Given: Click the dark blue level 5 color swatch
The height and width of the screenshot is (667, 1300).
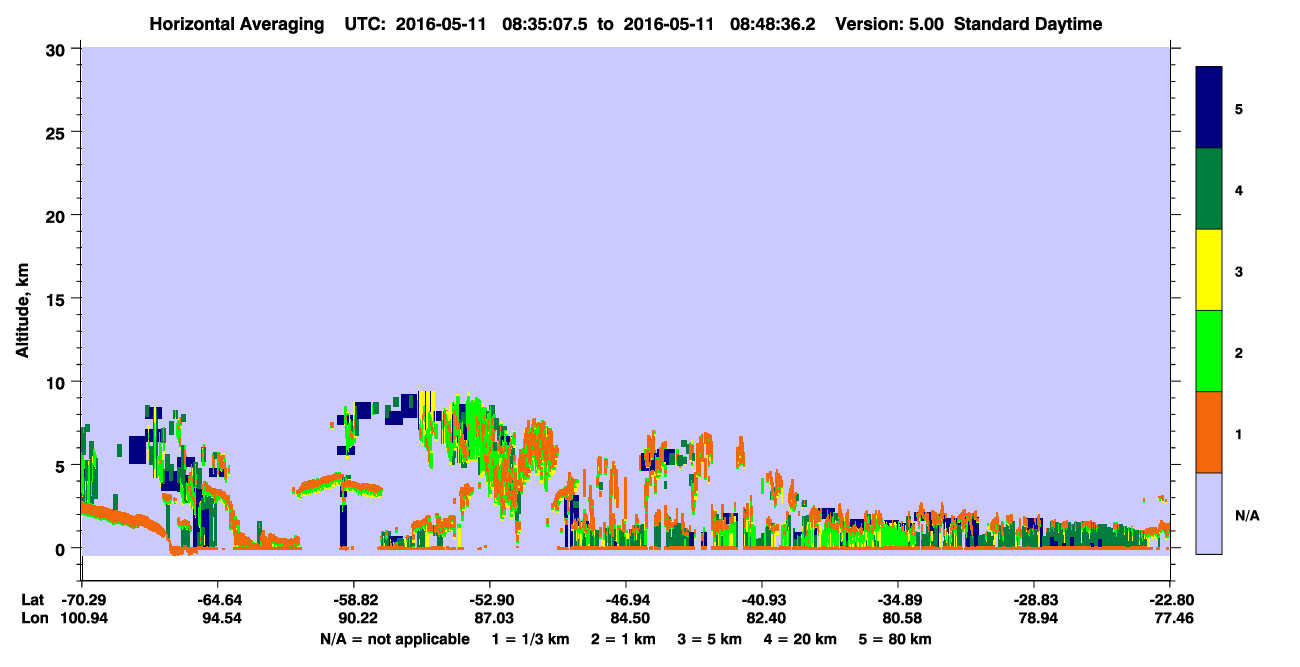Looking at the screenshot, I should [1209, 108].
